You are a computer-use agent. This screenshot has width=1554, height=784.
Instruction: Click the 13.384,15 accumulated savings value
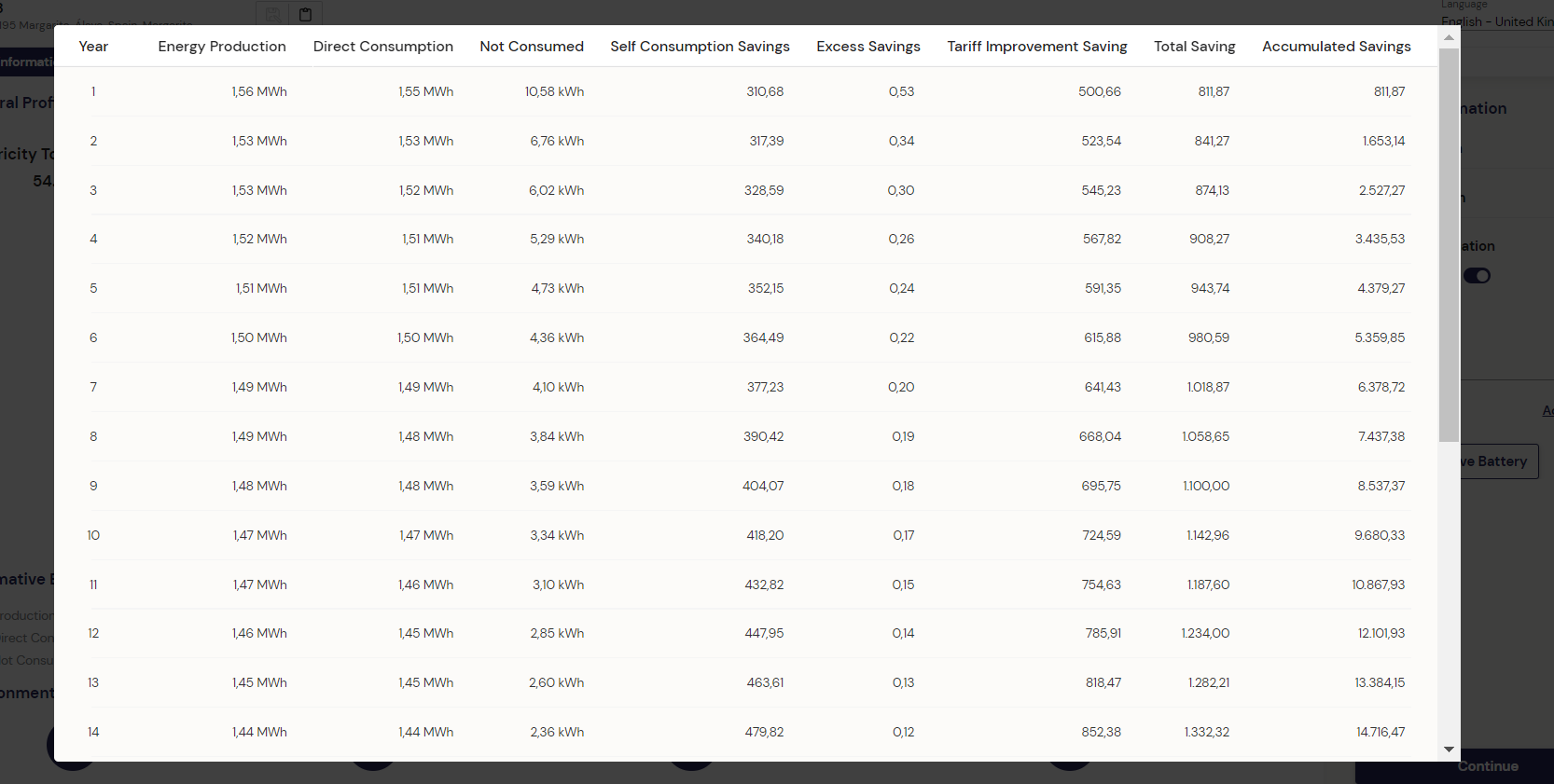pos(1380,682)
